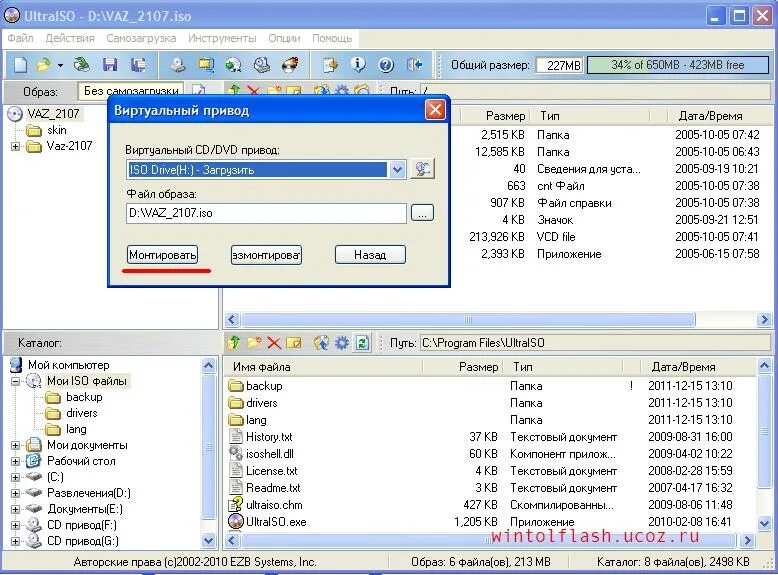
Task: Click the Mount to virtual drive icon
Action: pyautogui.click(x=261, y=64)
